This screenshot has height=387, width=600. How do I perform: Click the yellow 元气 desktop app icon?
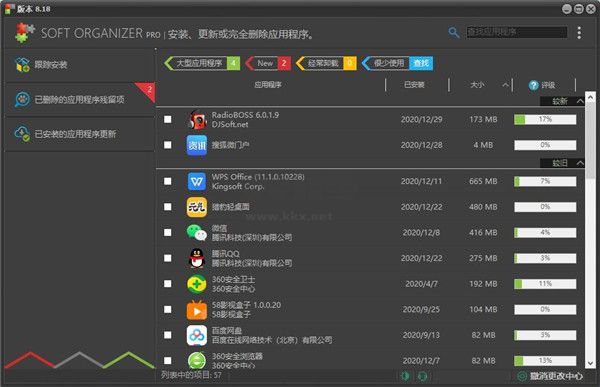197,207
